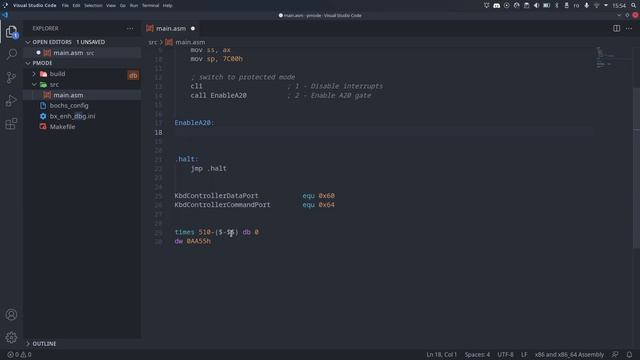
Task: Click the clock showing 15:54
Action: click(x=619, y=5)
